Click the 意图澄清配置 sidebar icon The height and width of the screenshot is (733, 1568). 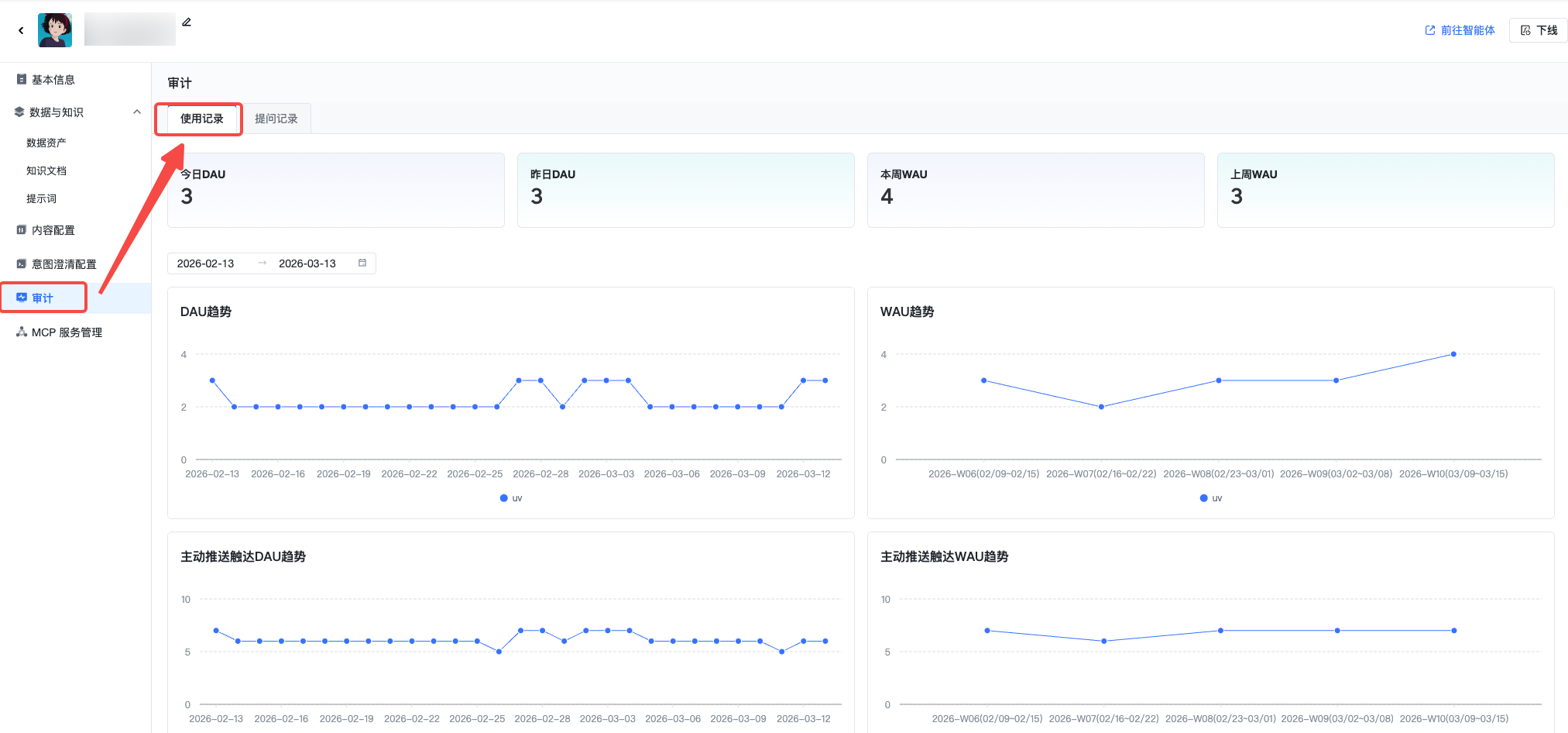22,264
